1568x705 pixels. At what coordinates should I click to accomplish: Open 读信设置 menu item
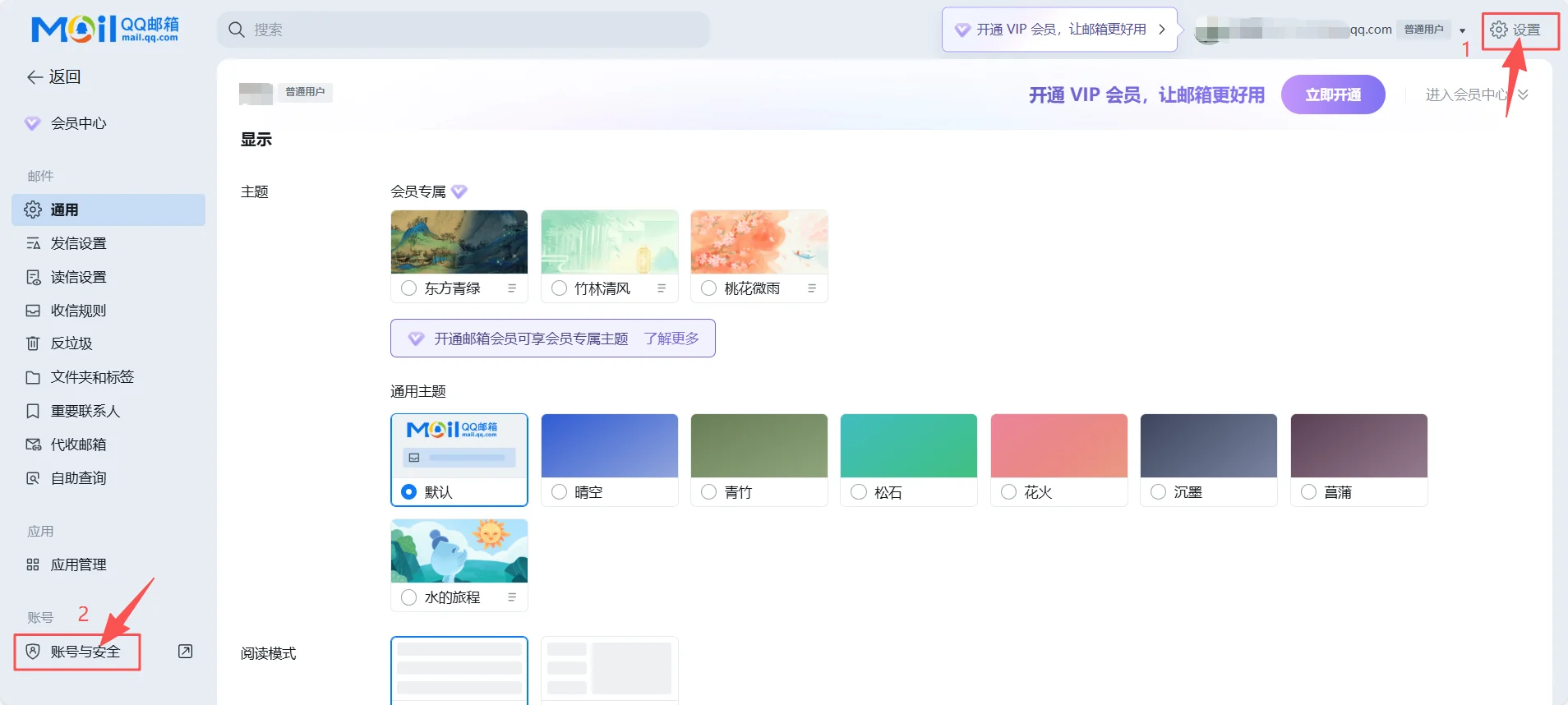pos(108,277)
